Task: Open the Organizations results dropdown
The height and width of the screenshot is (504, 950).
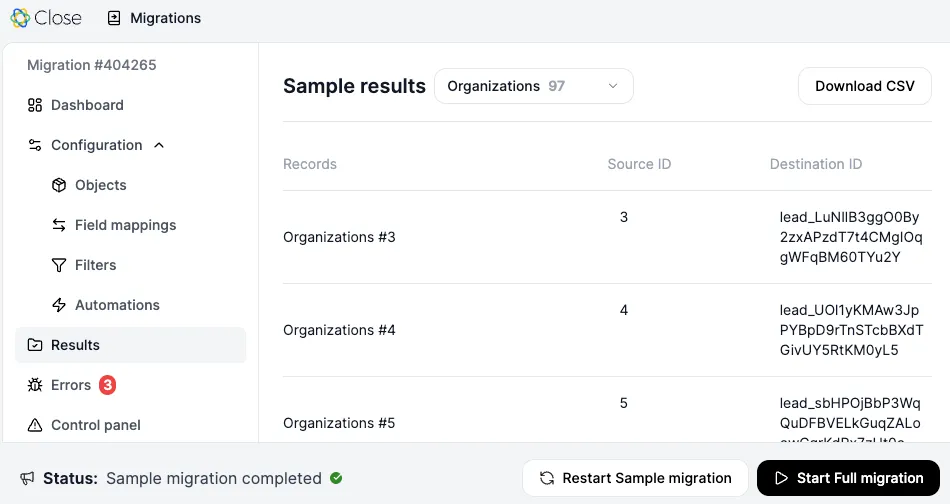Action: coord(534,86)
